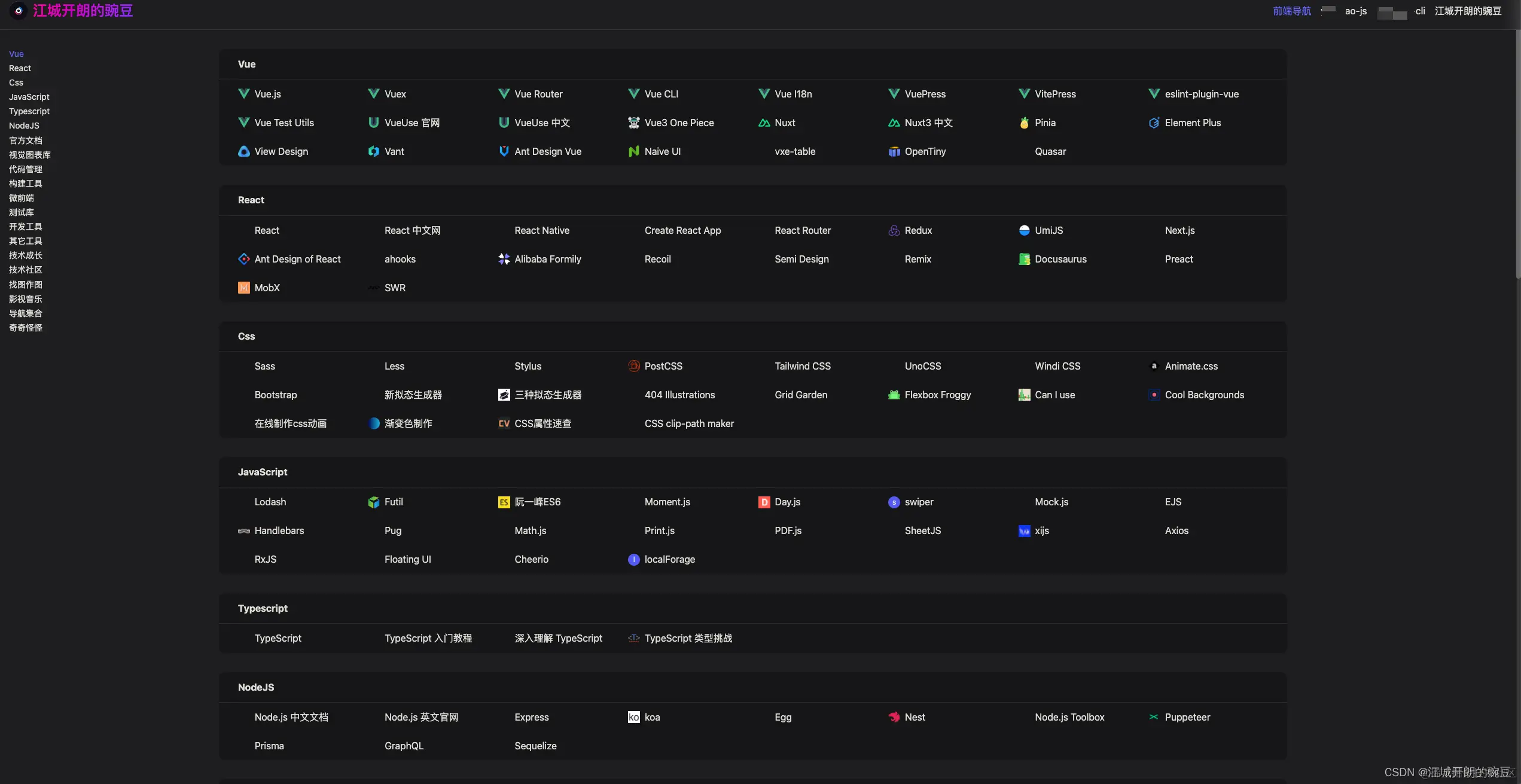
Task: Click the Nest red cat icon
Action: point(894,717)
